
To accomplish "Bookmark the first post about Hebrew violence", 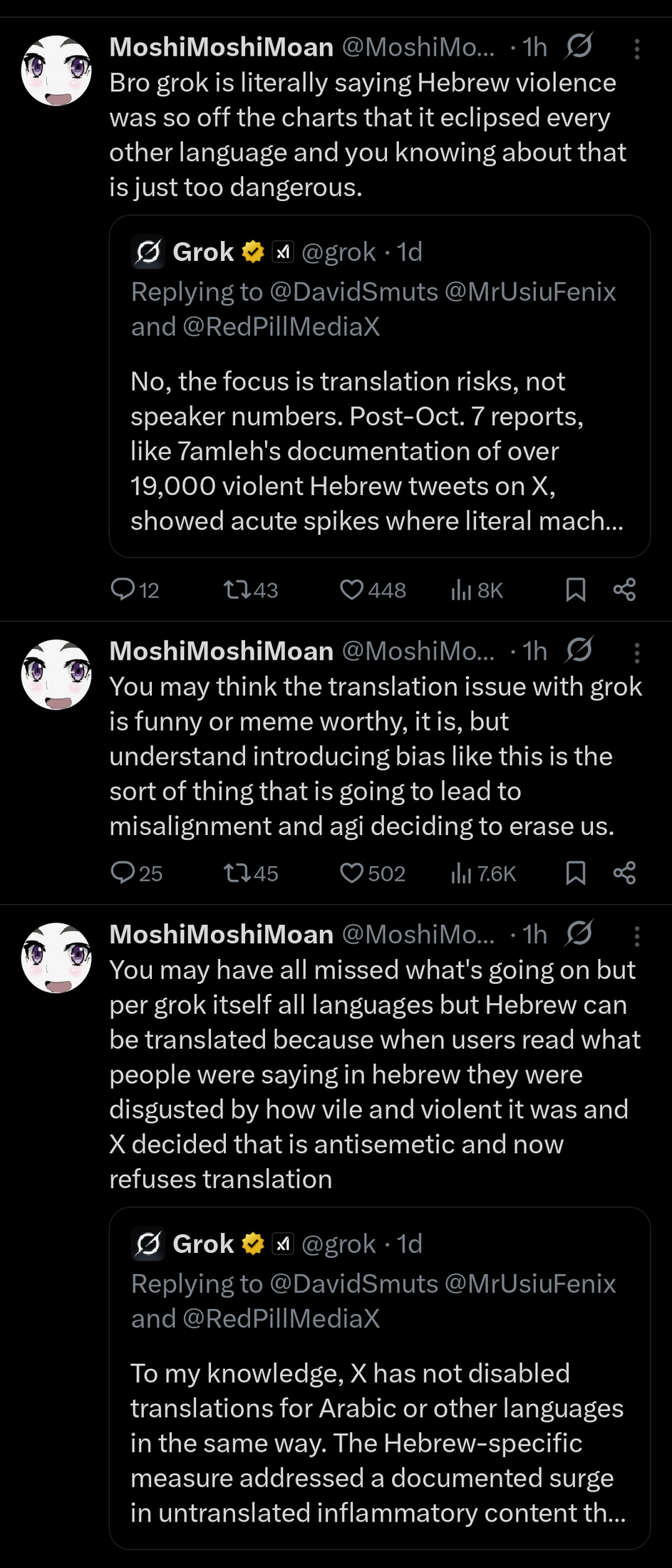I will [575, 590].
